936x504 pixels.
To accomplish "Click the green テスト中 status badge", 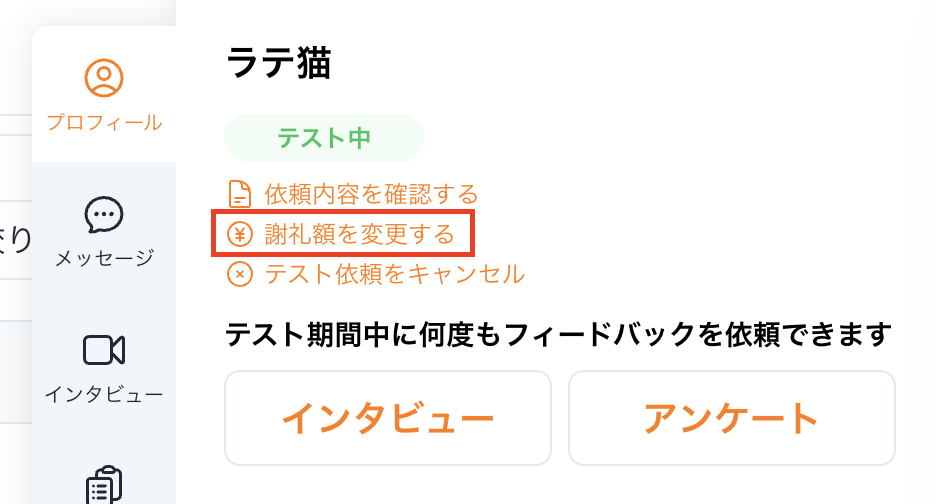I will pyautogui.click(x=324, y=139).
